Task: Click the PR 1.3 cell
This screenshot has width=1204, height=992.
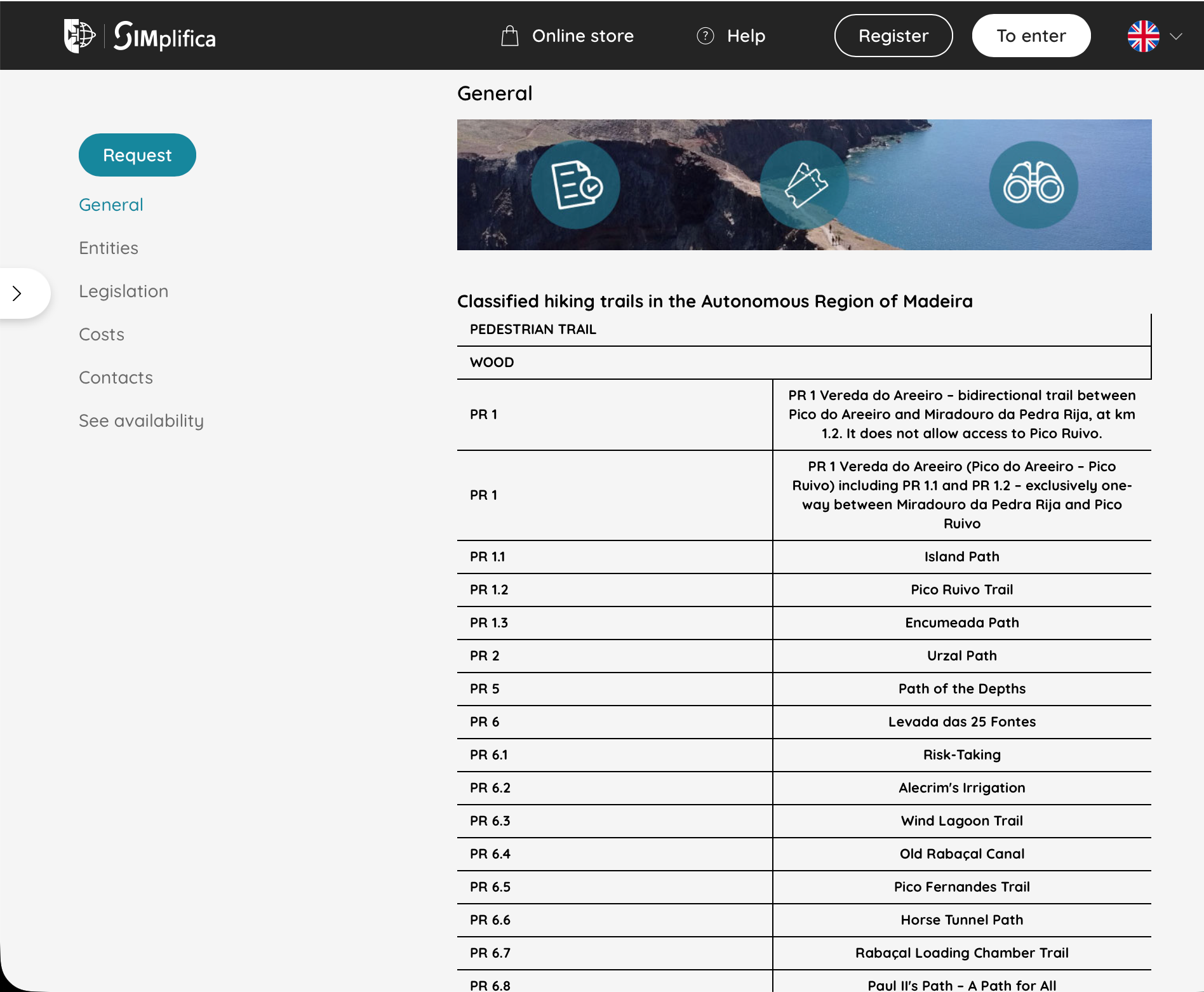Action: [x=615, y=623]
